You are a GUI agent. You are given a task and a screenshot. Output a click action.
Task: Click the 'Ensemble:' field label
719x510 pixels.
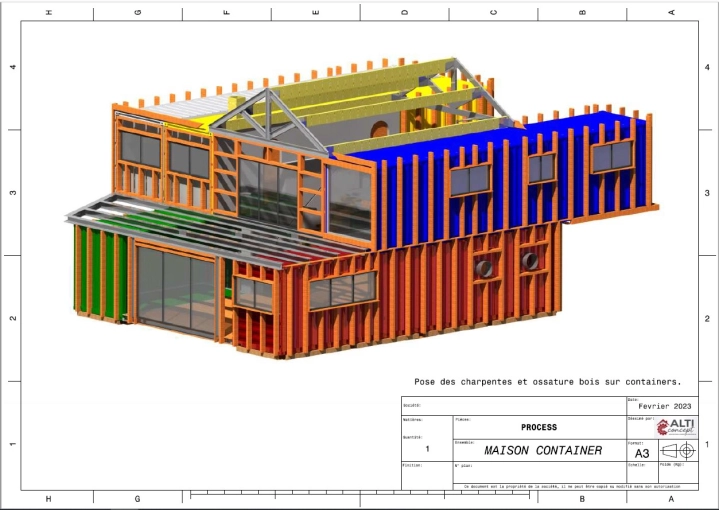(x=464, y=443)
